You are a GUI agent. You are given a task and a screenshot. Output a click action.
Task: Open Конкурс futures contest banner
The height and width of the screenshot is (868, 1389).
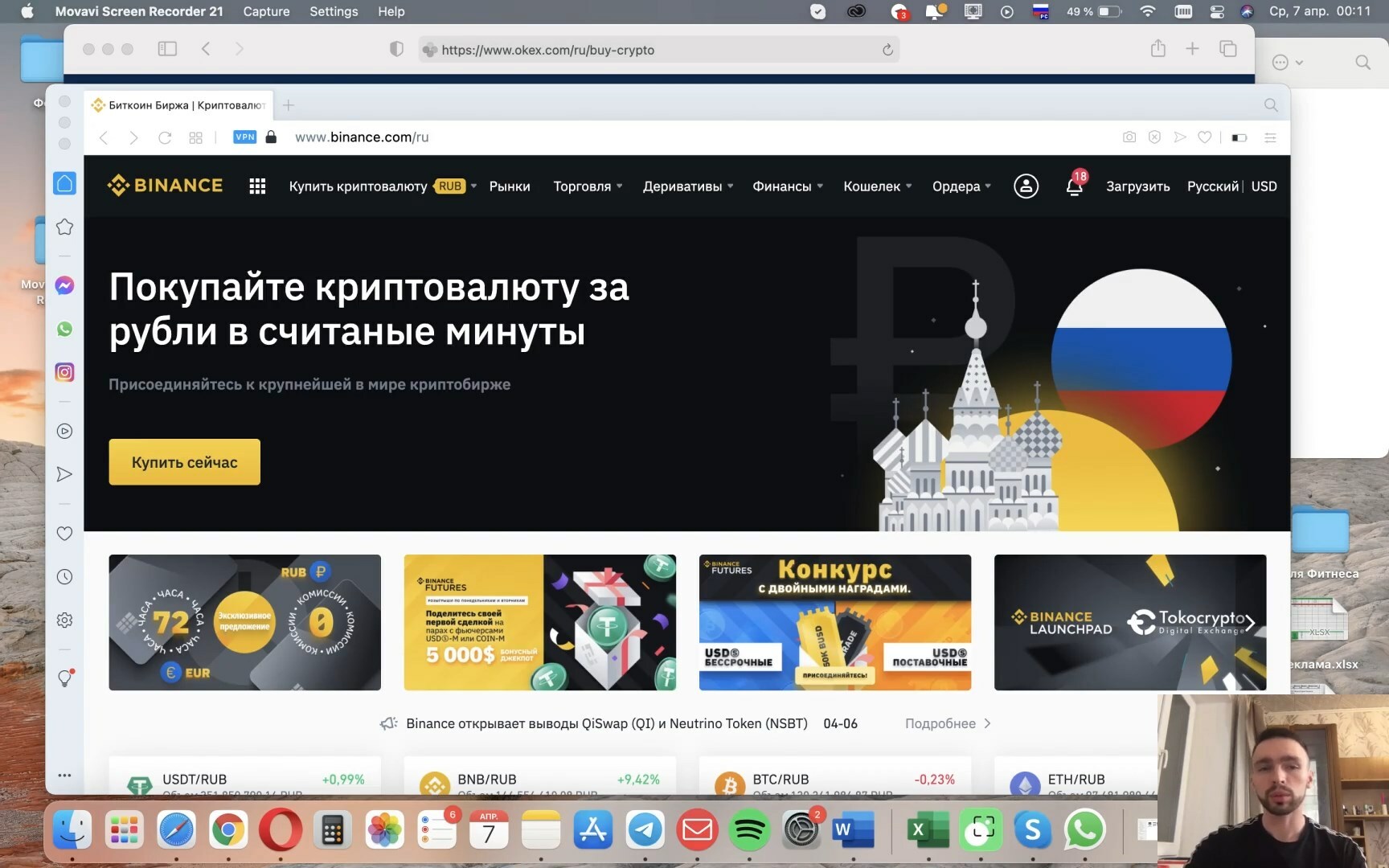pyautogui.click(x=835, y=622)
